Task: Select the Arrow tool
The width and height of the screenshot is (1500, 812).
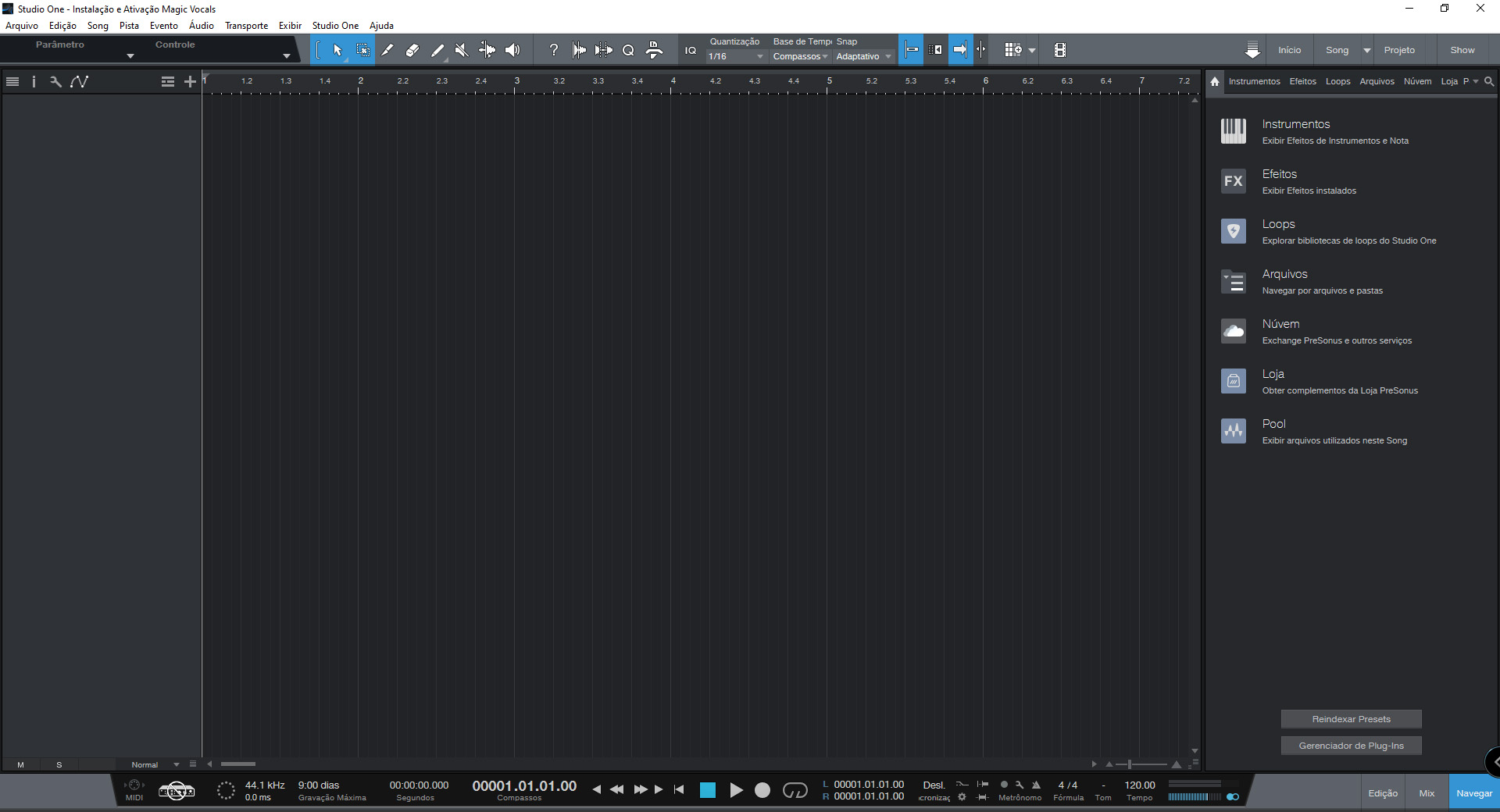Action: [x=337, y=50]
